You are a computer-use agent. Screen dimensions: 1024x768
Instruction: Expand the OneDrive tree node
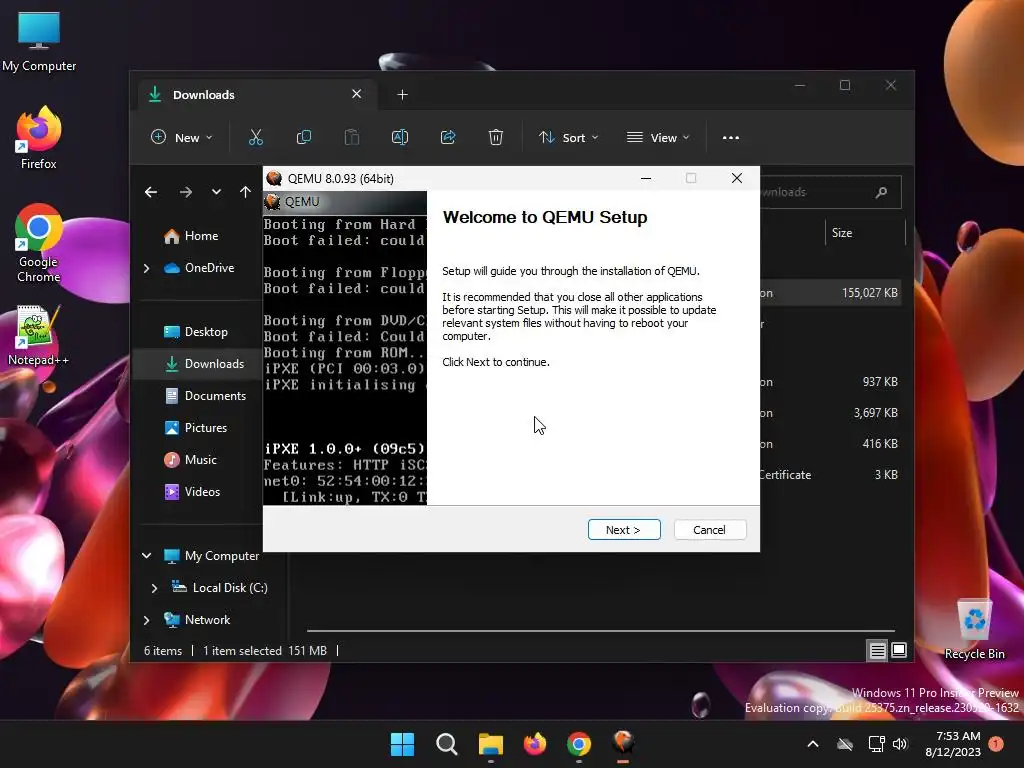point(146,268)
